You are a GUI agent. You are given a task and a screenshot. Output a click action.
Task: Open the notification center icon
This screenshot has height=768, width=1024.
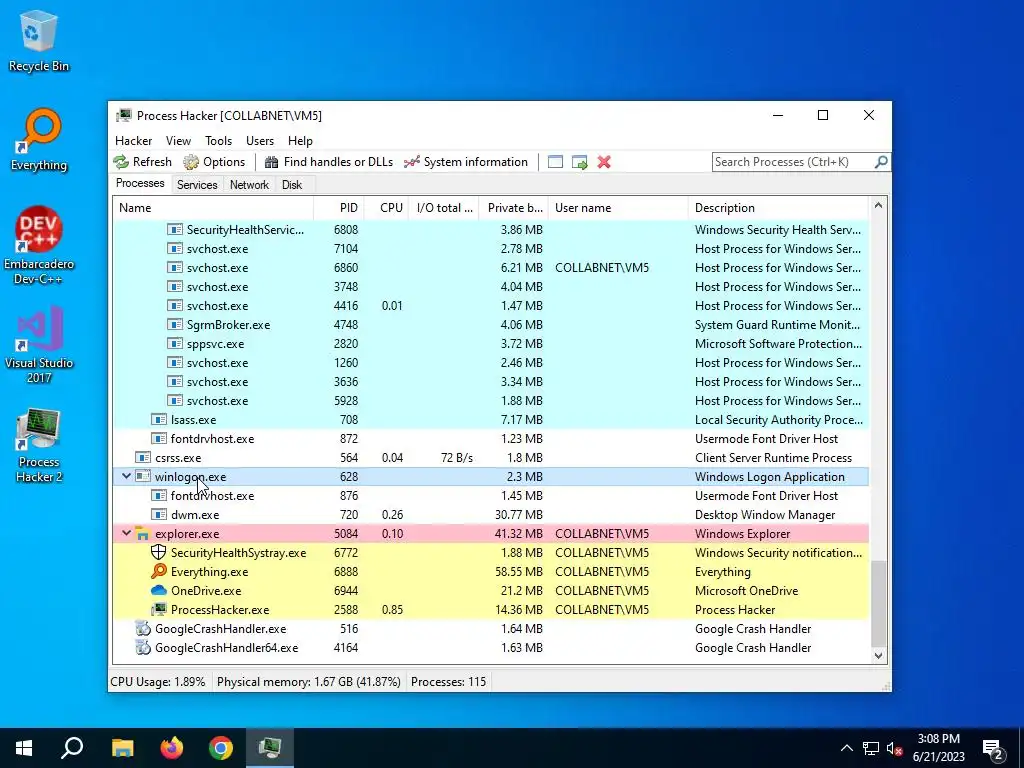tap(993, 748)
